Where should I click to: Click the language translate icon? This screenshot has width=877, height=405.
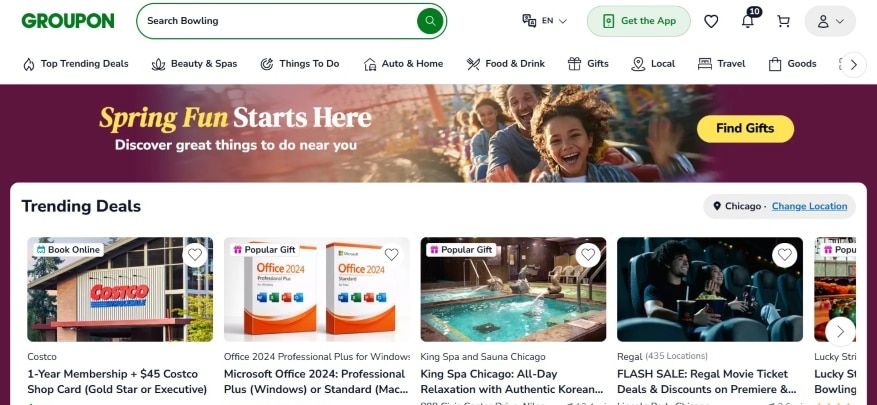click(x=529, y=21)
